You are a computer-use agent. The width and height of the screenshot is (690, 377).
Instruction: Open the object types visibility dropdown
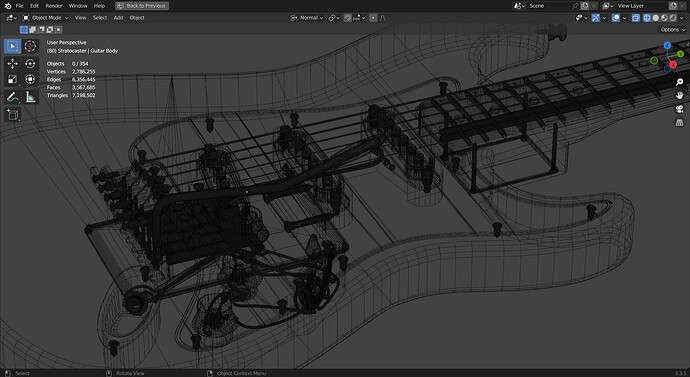(x=582, y=18)
